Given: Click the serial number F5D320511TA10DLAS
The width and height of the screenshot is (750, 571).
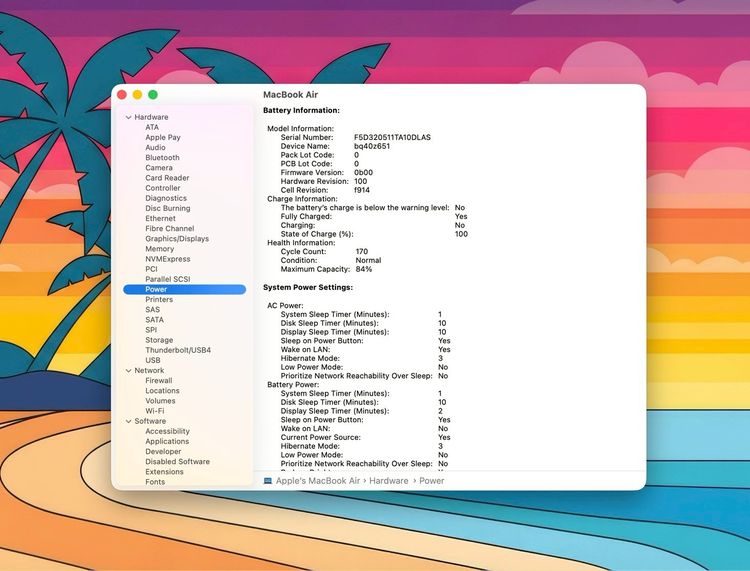Looking at the screenshot, I should tap(392, 137).
